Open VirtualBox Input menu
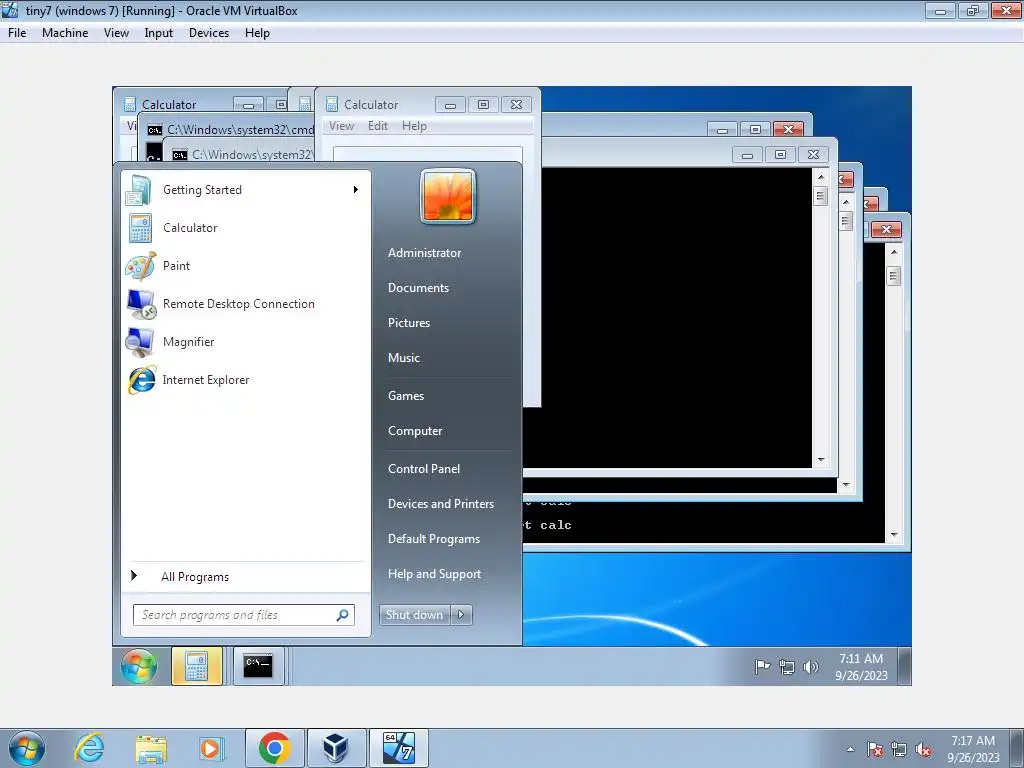Viewport: 1024px width, 768px height. coord(158,33)
